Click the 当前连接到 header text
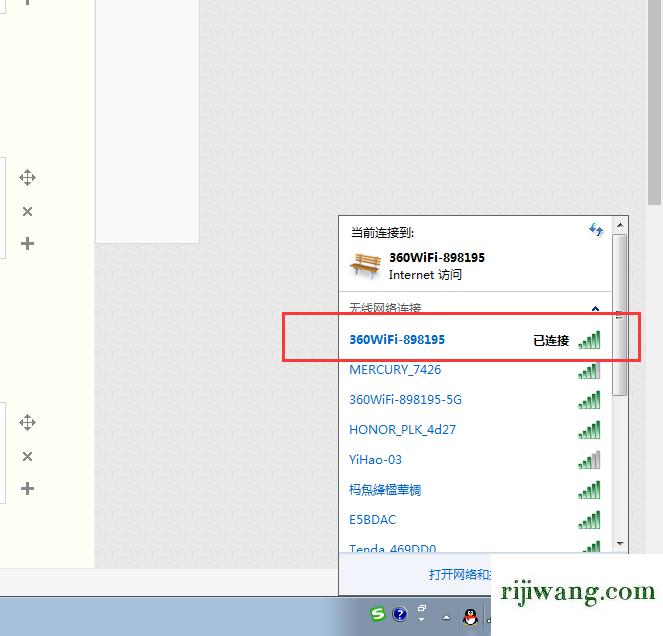This screenshot has height=636, width=663. 382,233
